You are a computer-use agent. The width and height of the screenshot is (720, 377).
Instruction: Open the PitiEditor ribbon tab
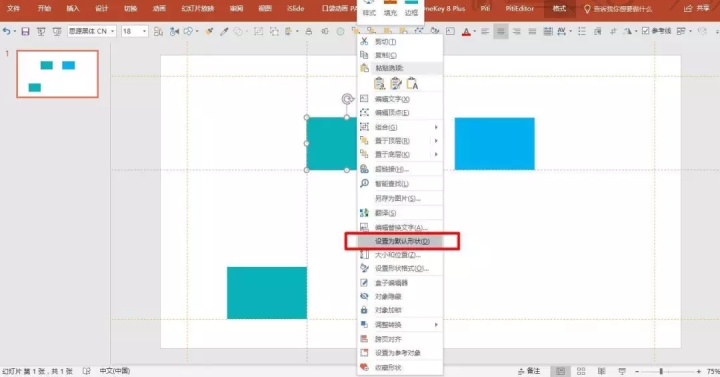pos(519,9)
